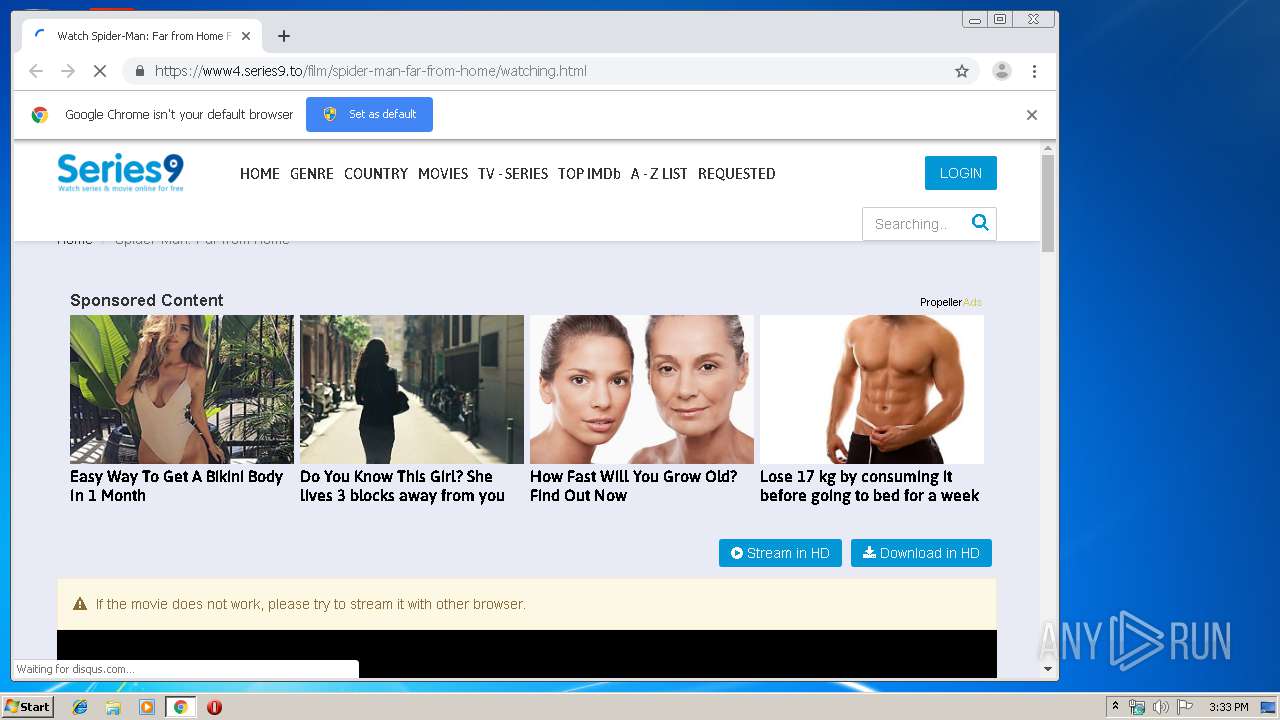
Task: Select the Watch Spider-Man browser tab
Action: pyautogui.click(x=140, y=36)
